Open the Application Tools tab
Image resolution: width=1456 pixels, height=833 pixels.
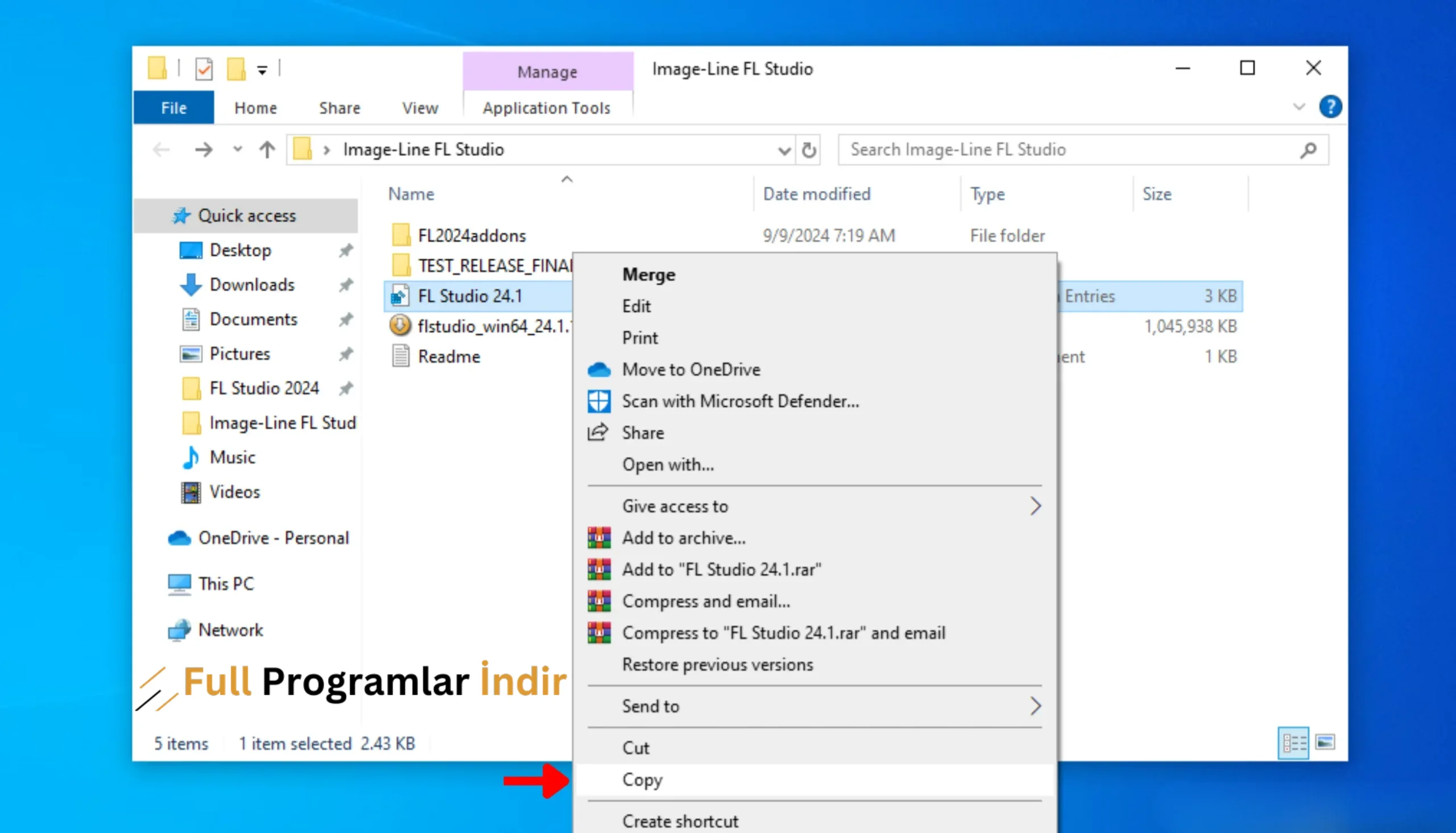point(547,107)
